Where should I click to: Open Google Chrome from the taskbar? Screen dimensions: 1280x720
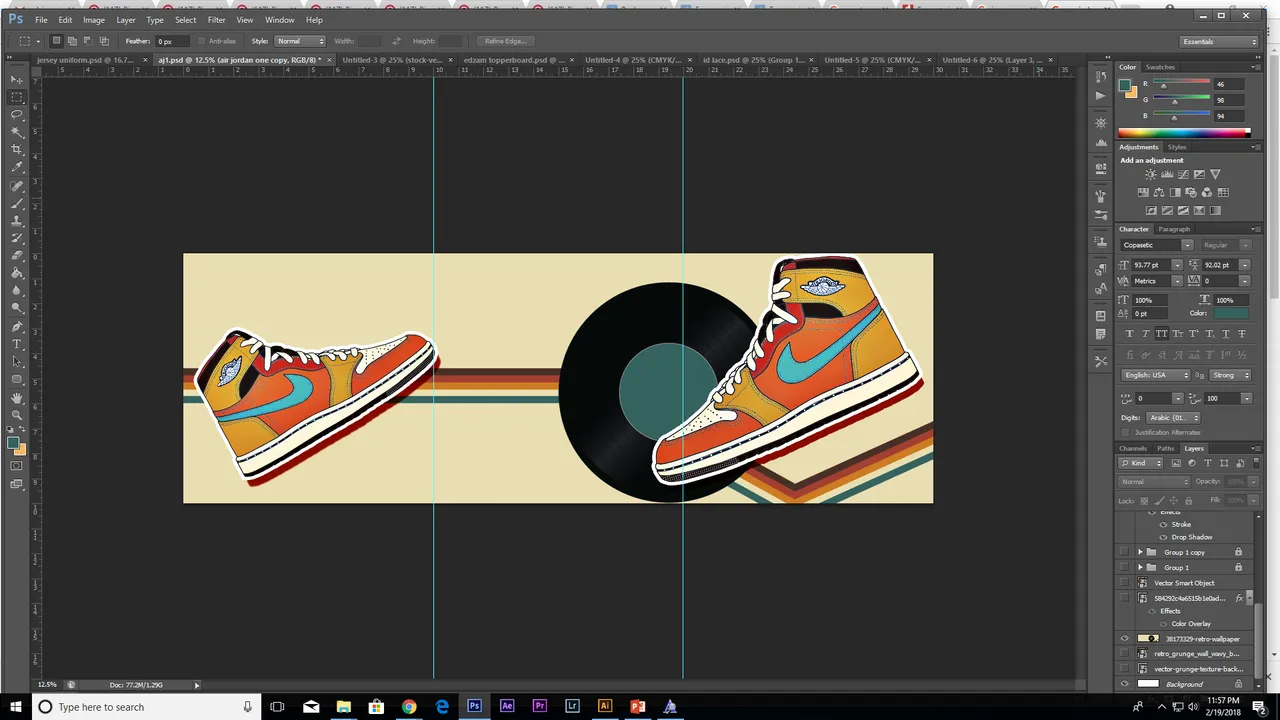(x=409, y=706)
